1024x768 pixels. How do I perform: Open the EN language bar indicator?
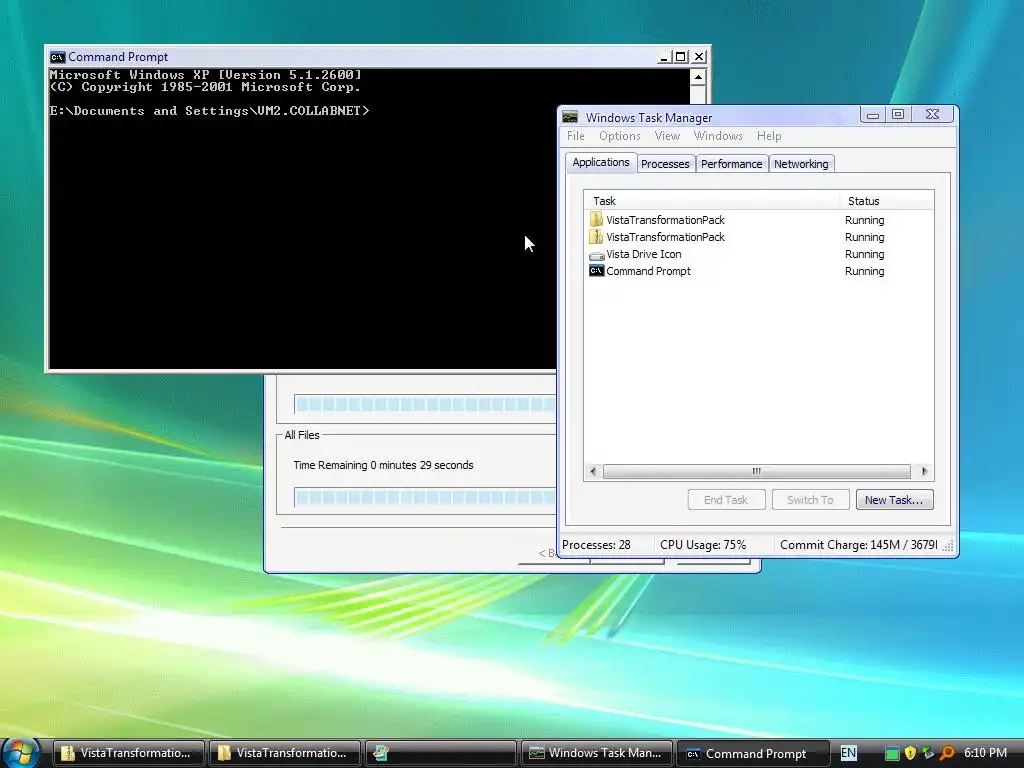tap(848, 753)
